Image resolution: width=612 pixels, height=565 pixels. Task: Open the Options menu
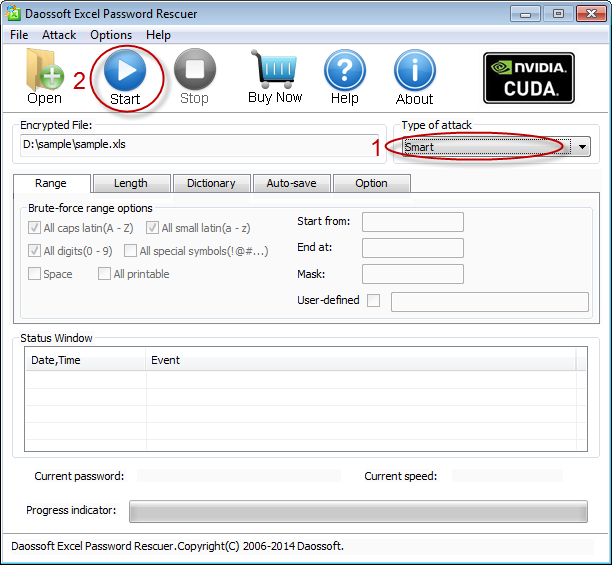111,35
